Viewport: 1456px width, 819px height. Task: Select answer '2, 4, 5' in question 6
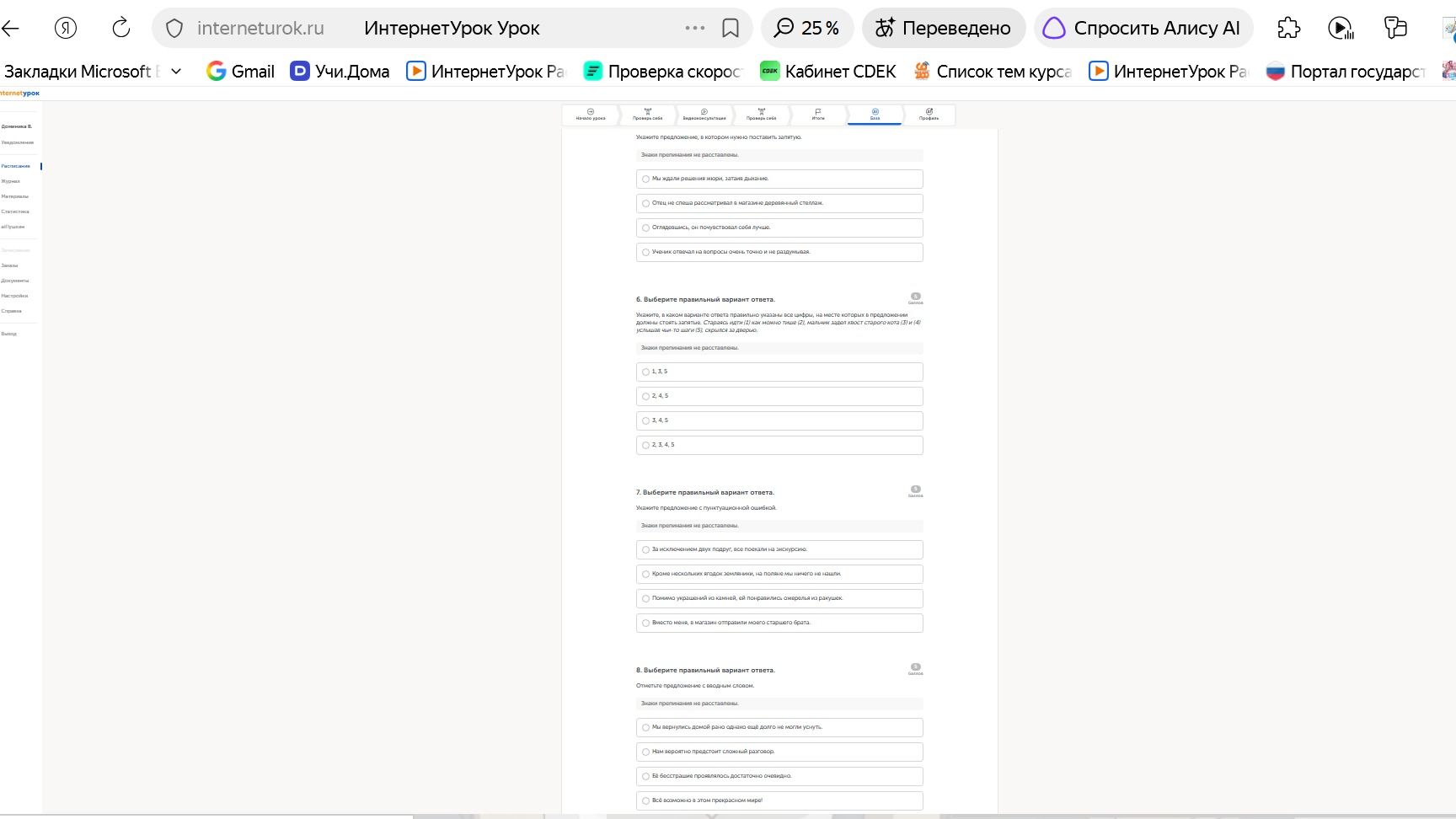pos(779,396)
